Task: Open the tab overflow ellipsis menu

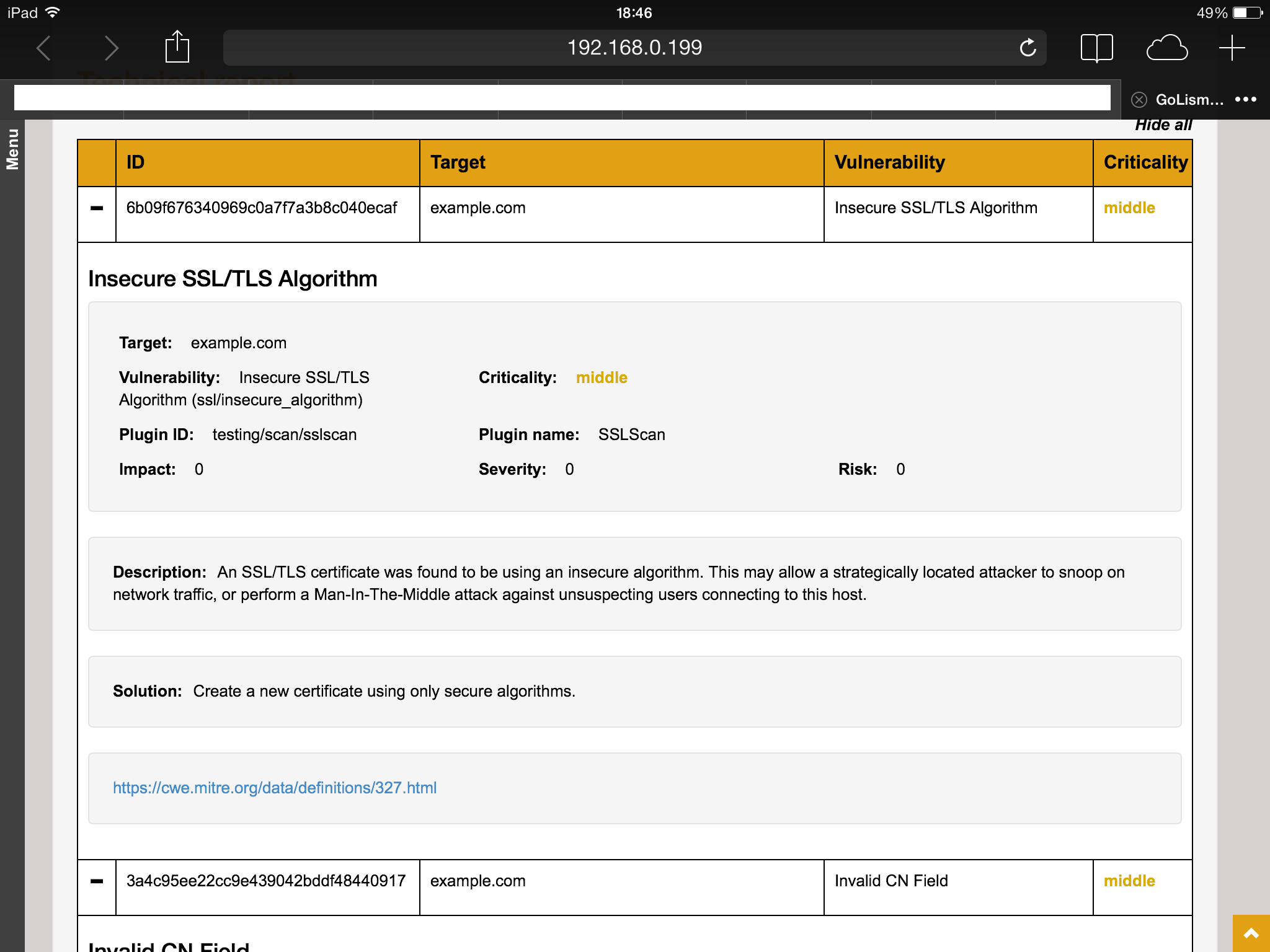Action: (x=1245, y=100)
